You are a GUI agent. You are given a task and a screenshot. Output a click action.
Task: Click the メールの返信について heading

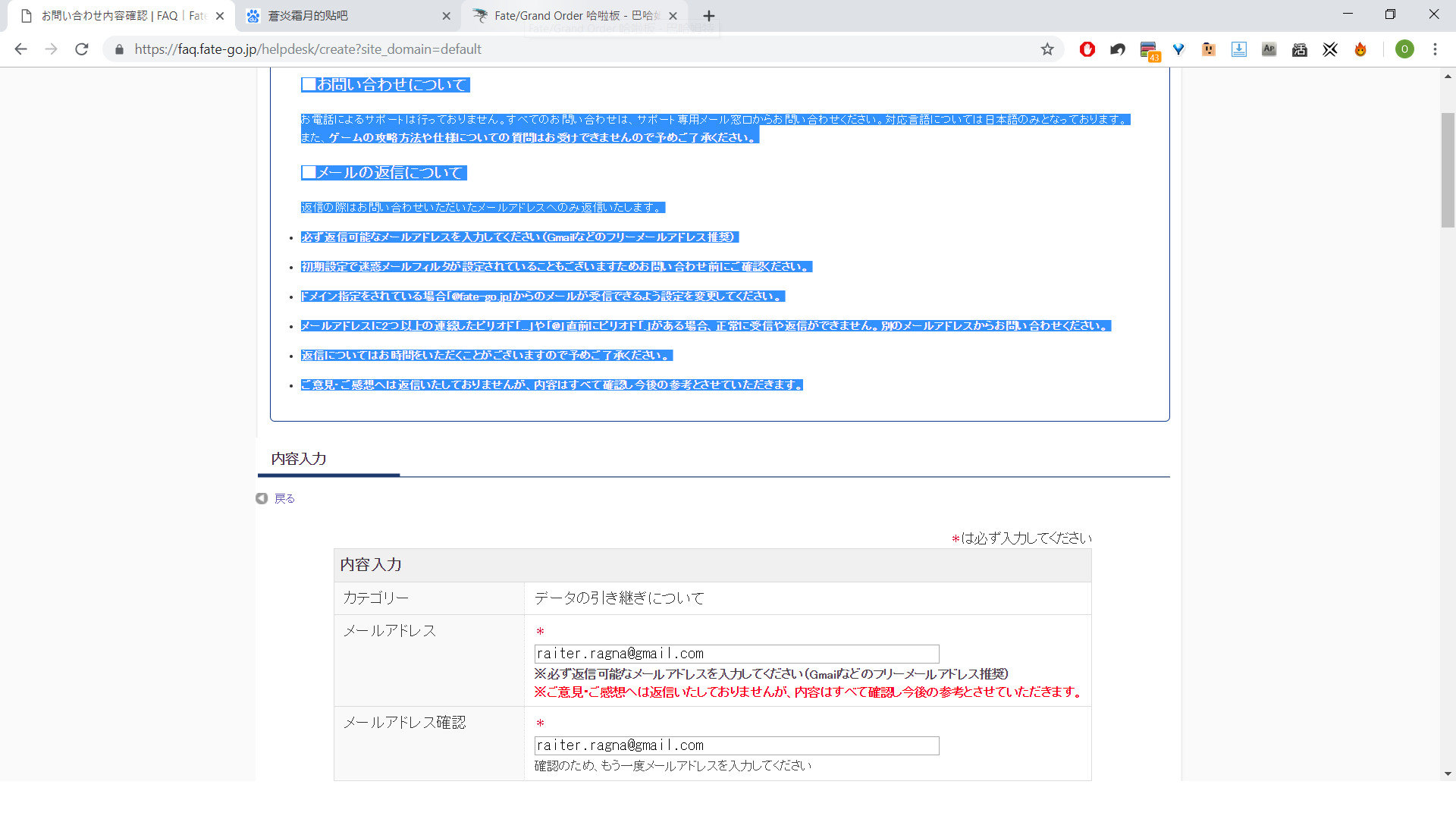(x=384, y=173)
